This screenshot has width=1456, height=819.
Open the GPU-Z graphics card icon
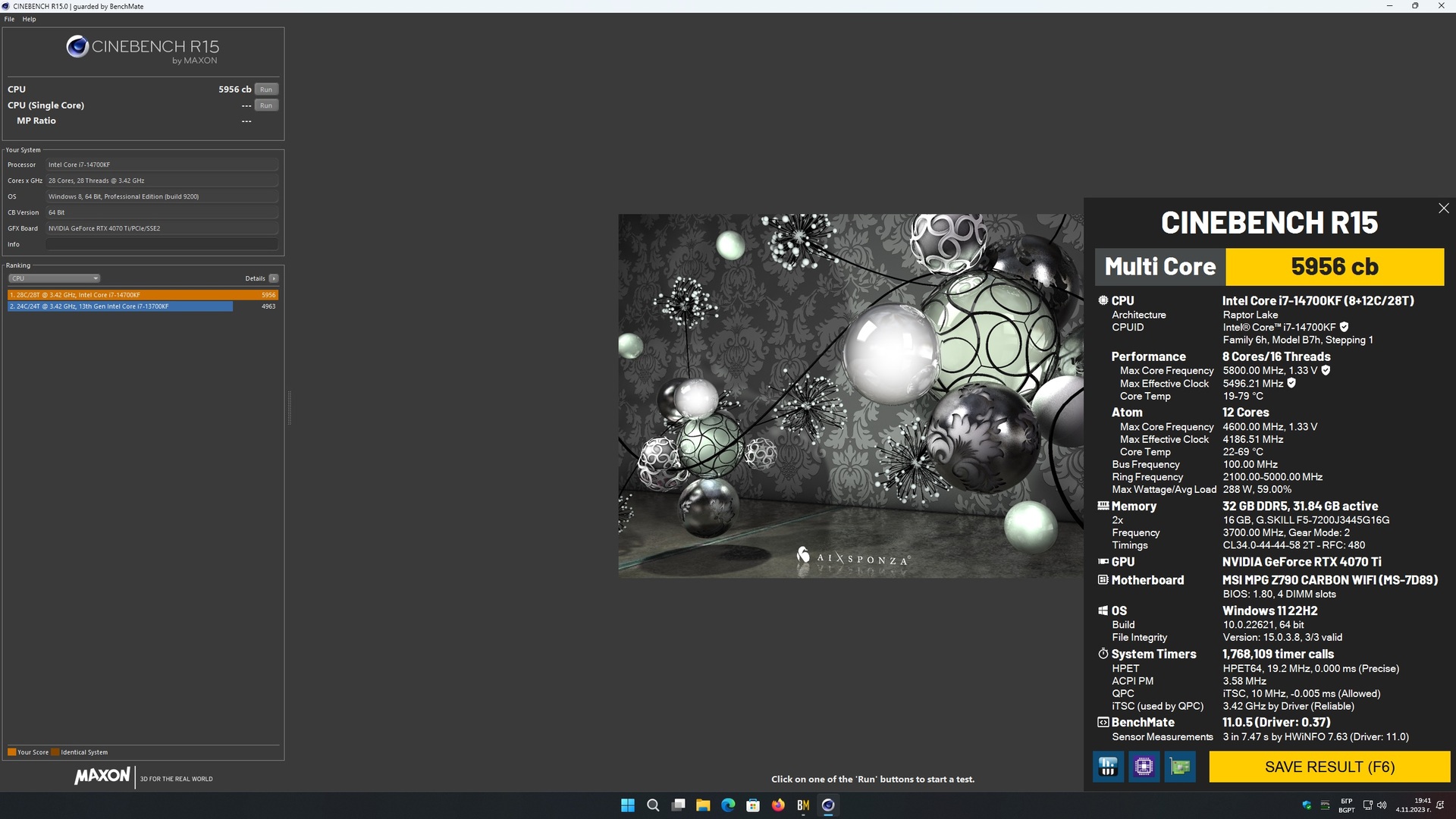1180,767
